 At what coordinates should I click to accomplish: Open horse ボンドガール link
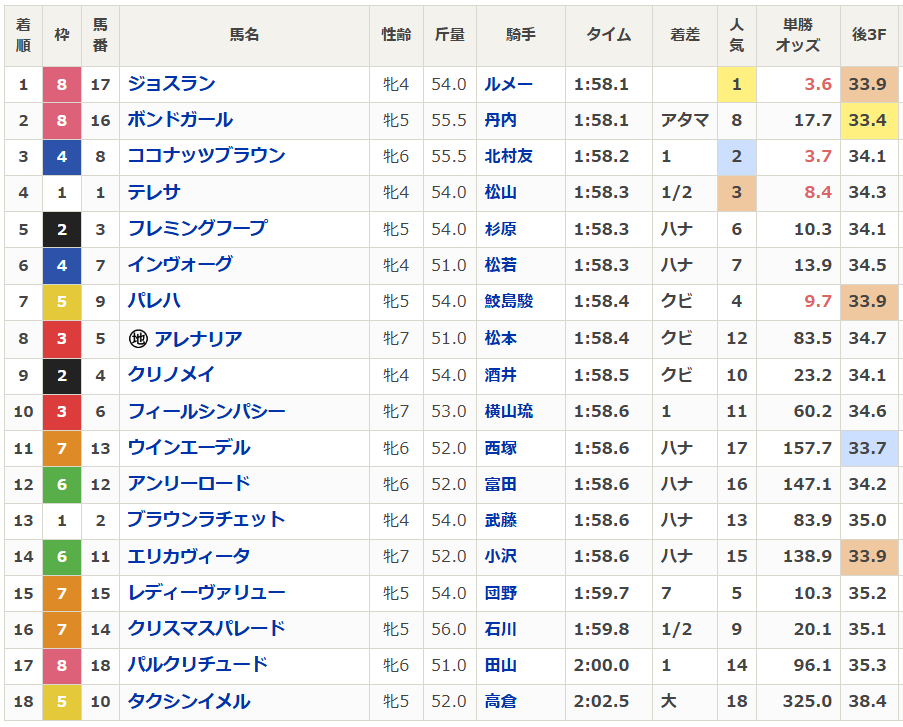point(180,120)
